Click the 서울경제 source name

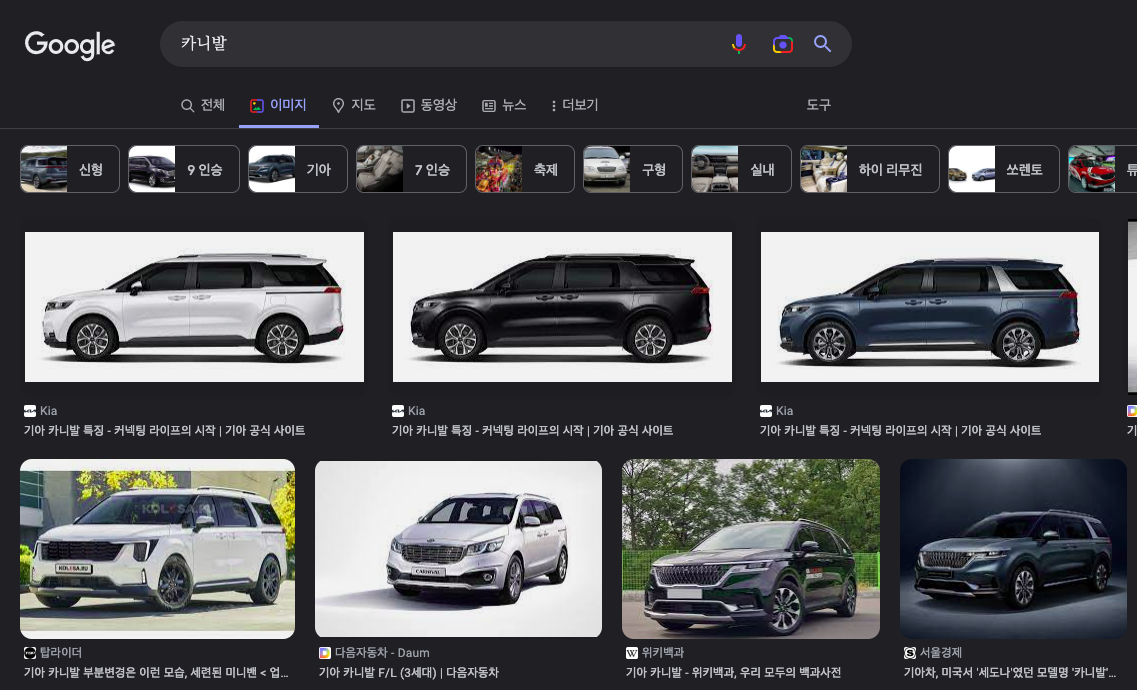941,653
